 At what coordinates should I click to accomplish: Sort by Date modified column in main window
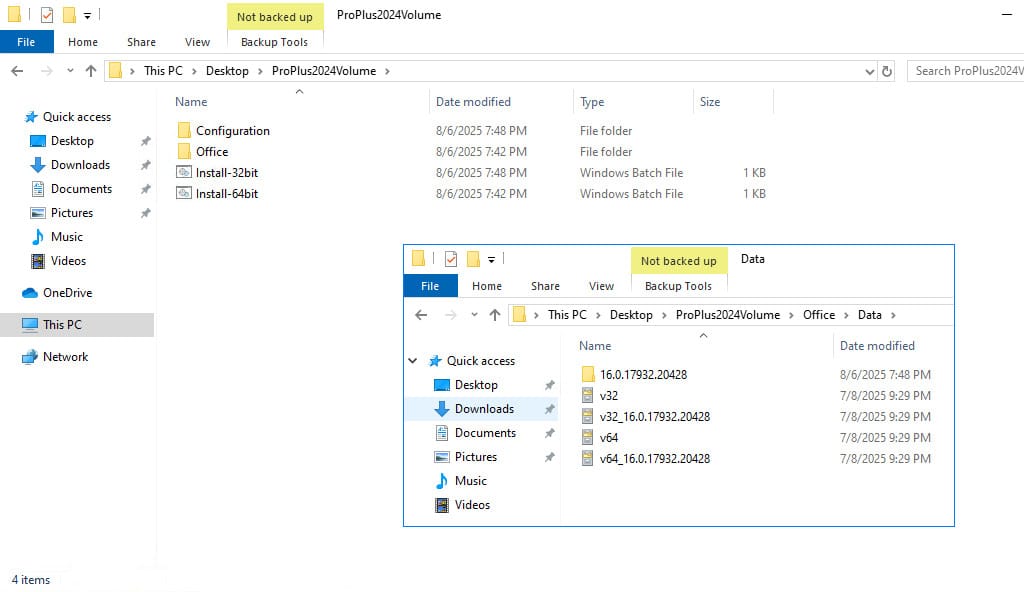pyautogui.click(x=473, y=102)
